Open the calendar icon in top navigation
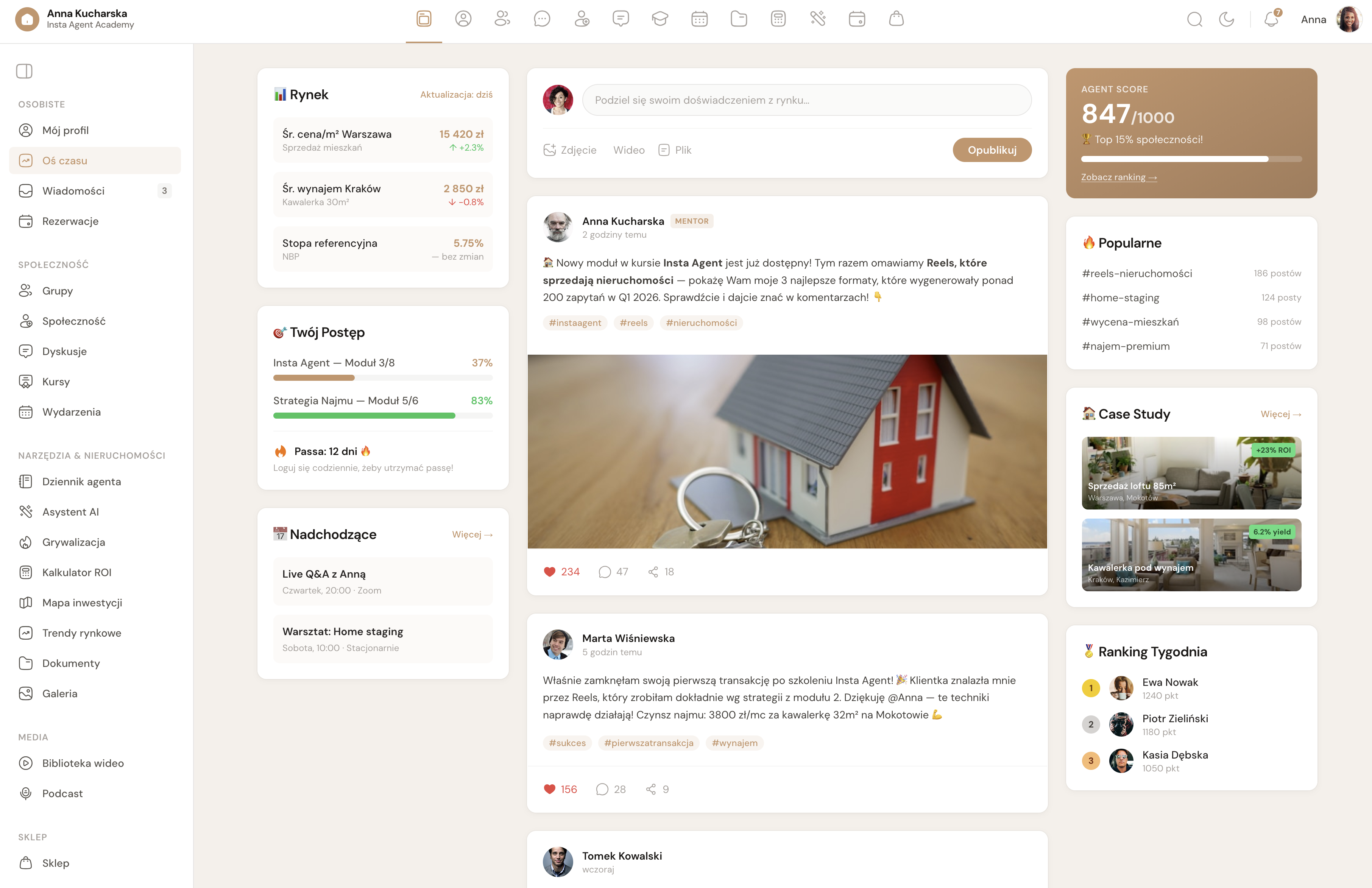The image size is (1372, 888). [x=699, y=19]
